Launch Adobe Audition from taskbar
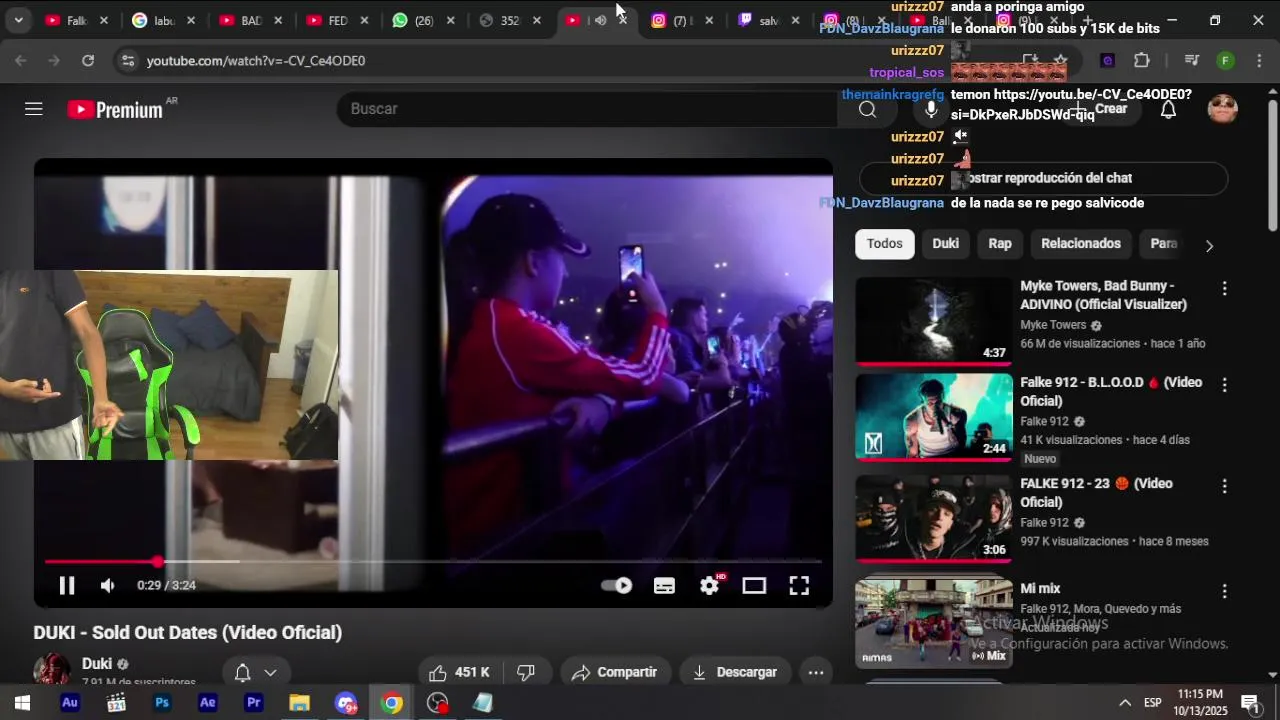 [x=70, y=703]
